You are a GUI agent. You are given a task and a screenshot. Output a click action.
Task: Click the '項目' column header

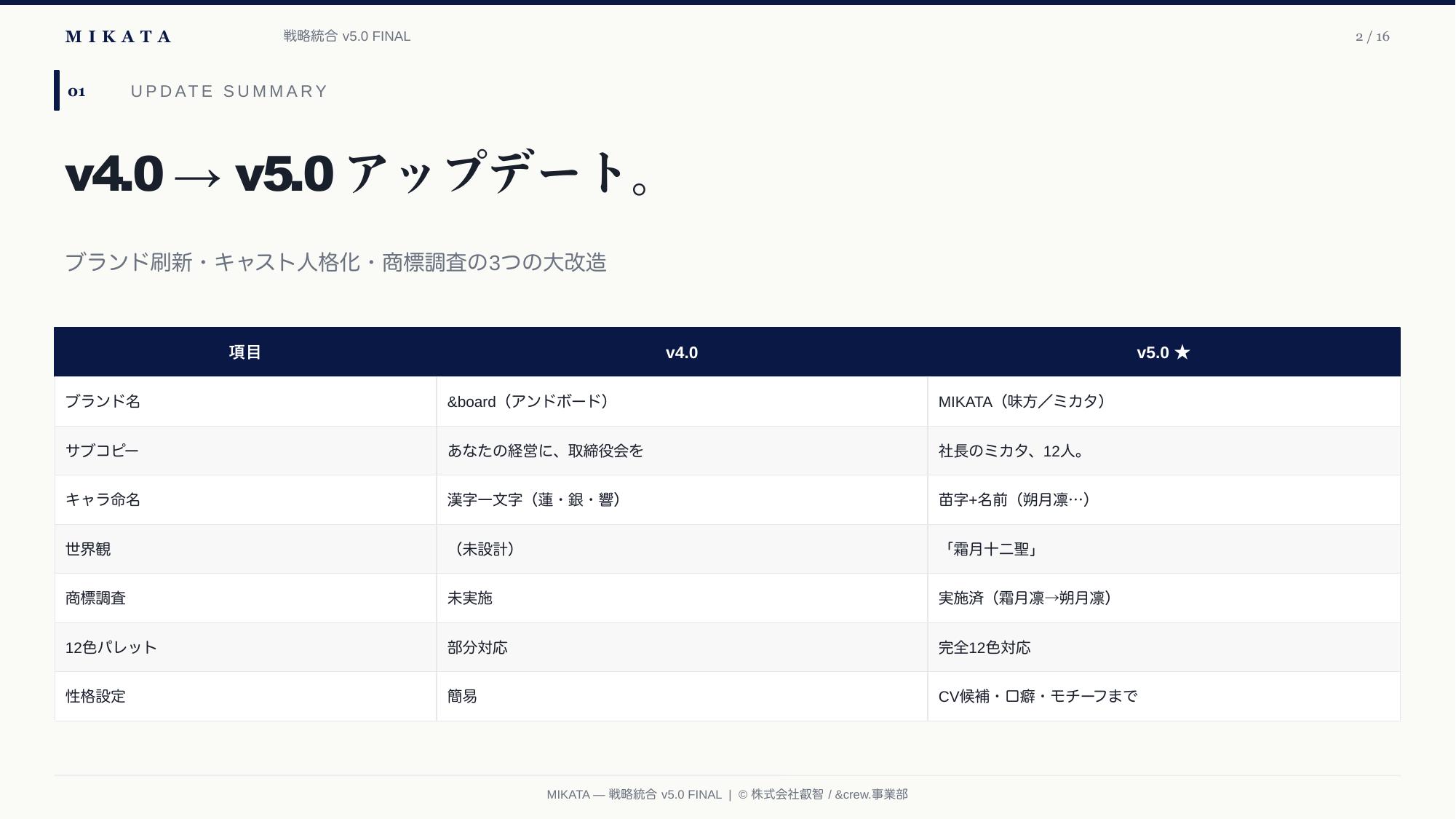245,352
